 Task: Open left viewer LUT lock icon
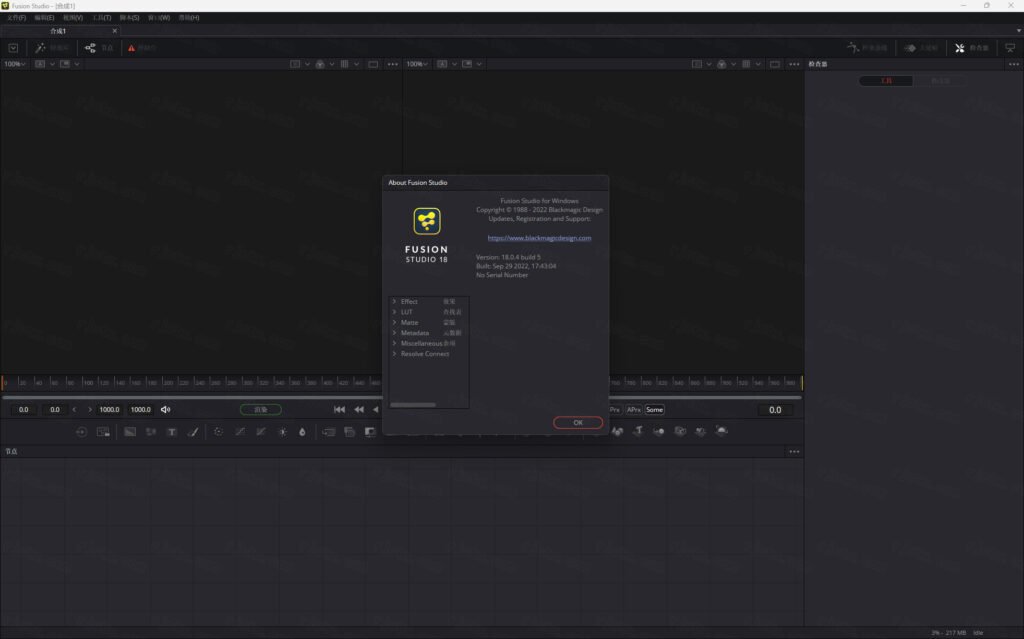tap(320, 64)
